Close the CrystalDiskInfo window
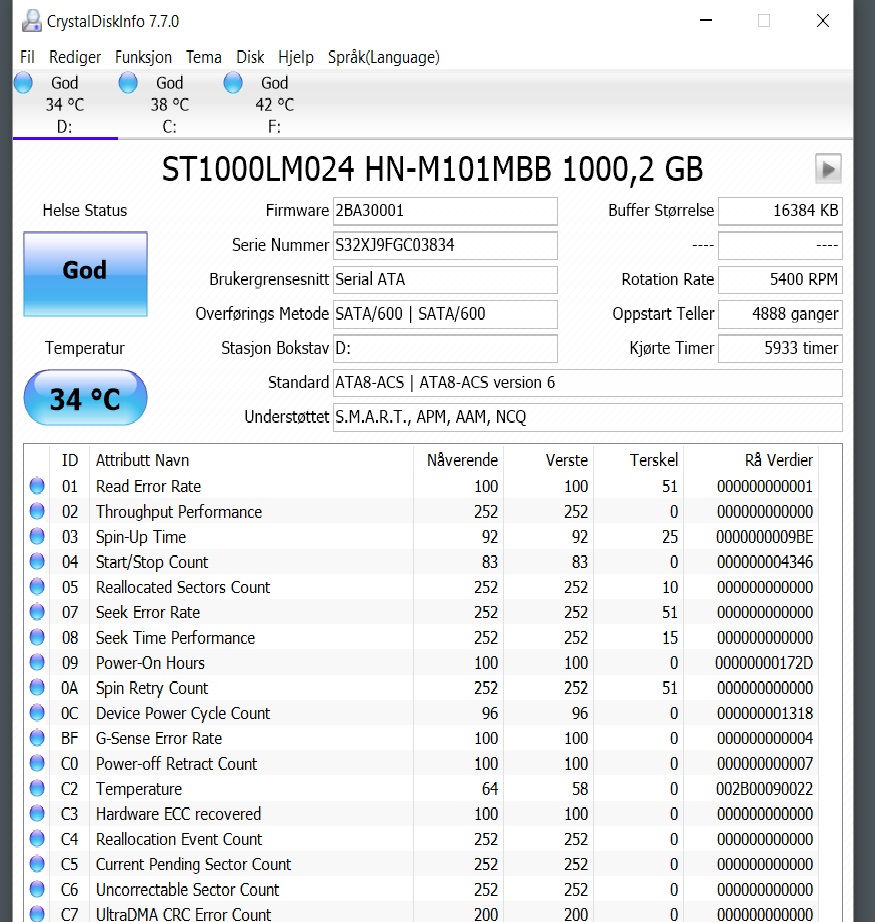The height and width of the screenshot is (922, 875). [x=823, y=21]
